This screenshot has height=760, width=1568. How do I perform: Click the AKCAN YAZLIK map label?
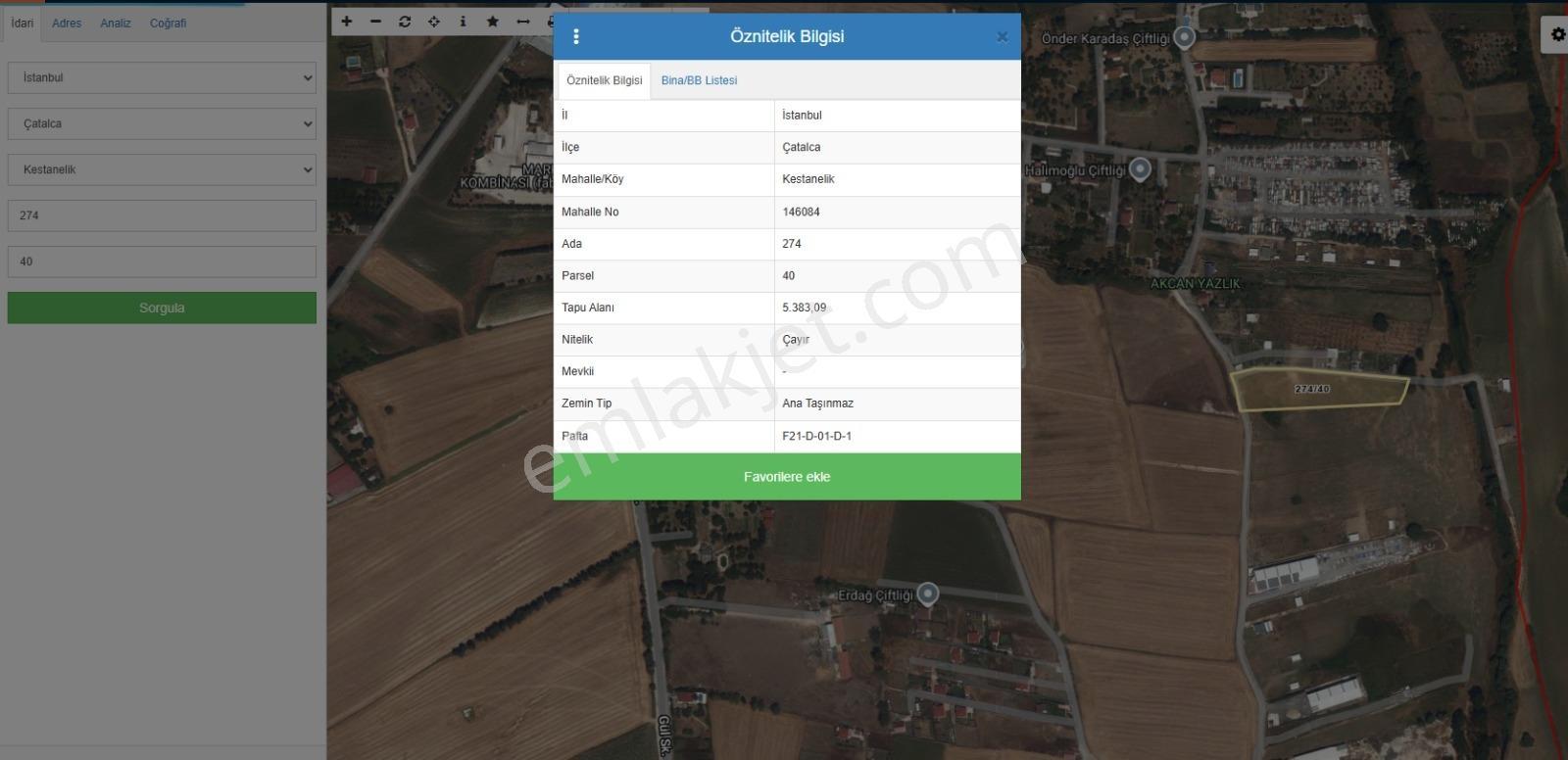[1195, 283]
